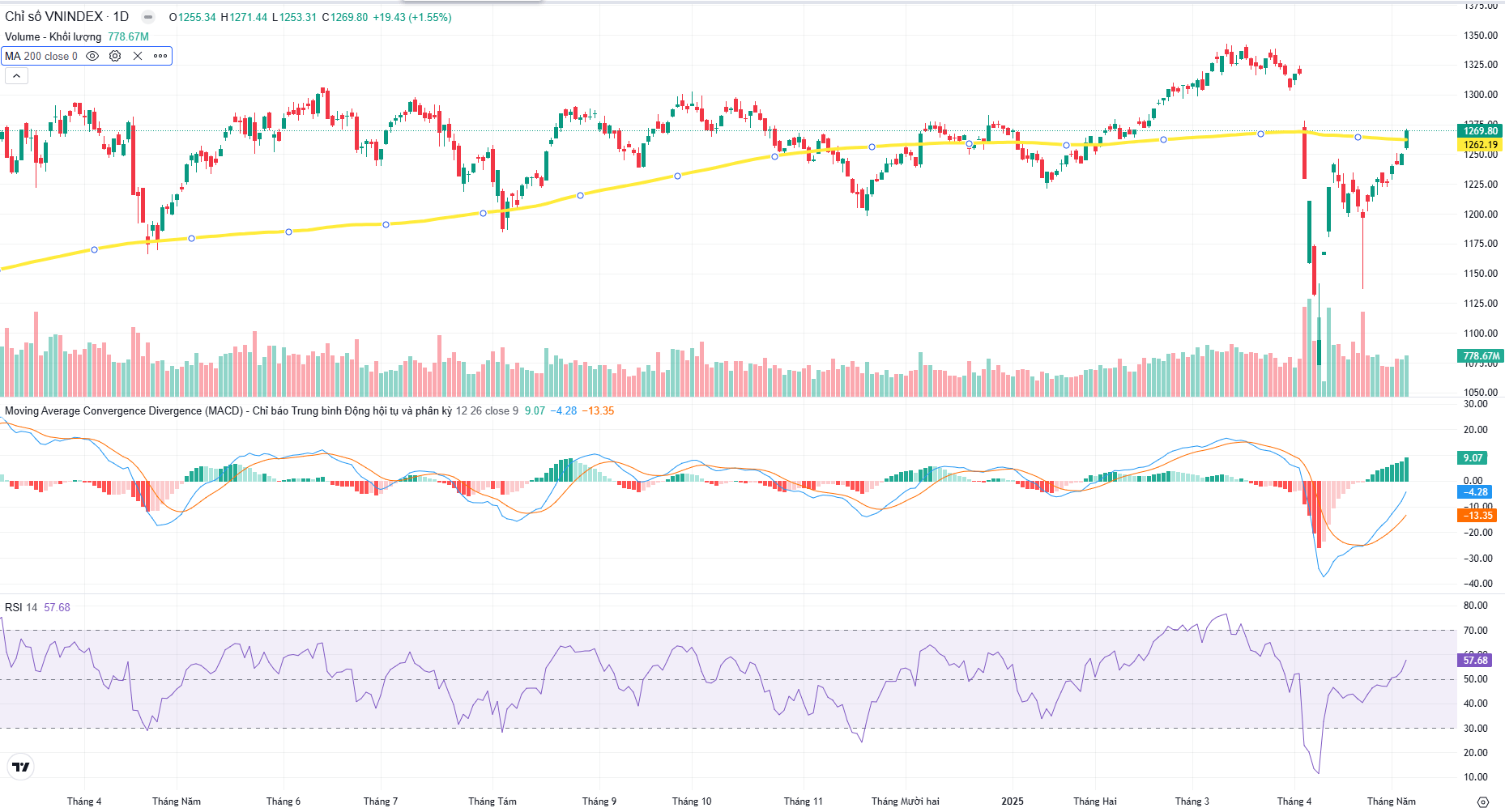Image resolution: width=1505 pixels, height=812 pixels.
Task: Select the MACD indicator legend title
Action: click(228, 410)
